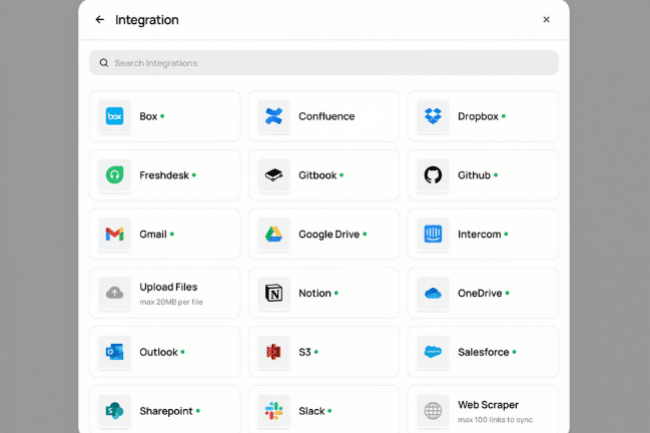Image resolution: width=650 pixels, height=433 pixels.
Task: Select the Sharepoint logo icon
Action: coord(114,411)
